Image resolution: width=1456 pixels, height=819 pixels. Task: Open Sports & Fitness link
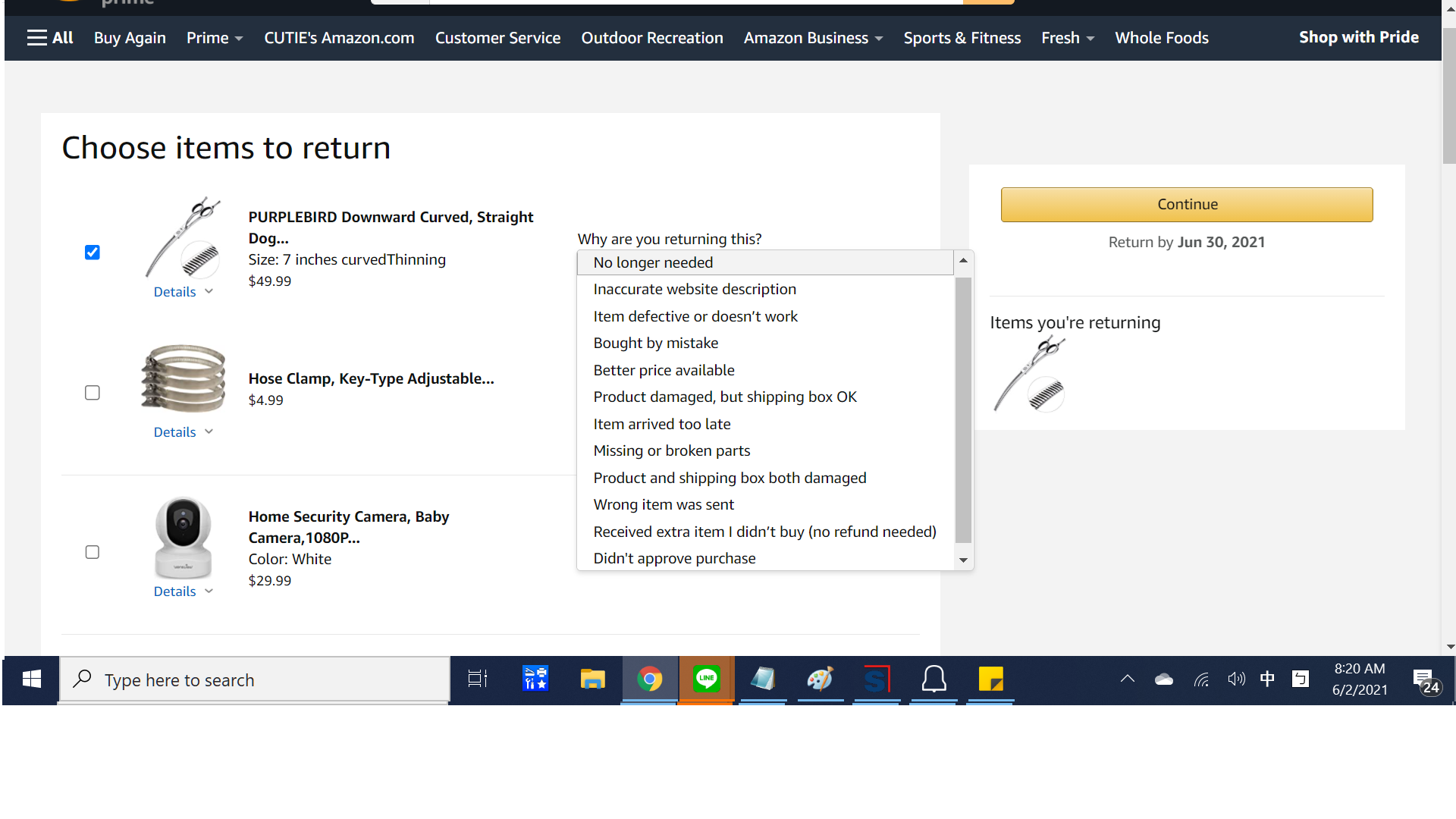(x=962, y=38)
